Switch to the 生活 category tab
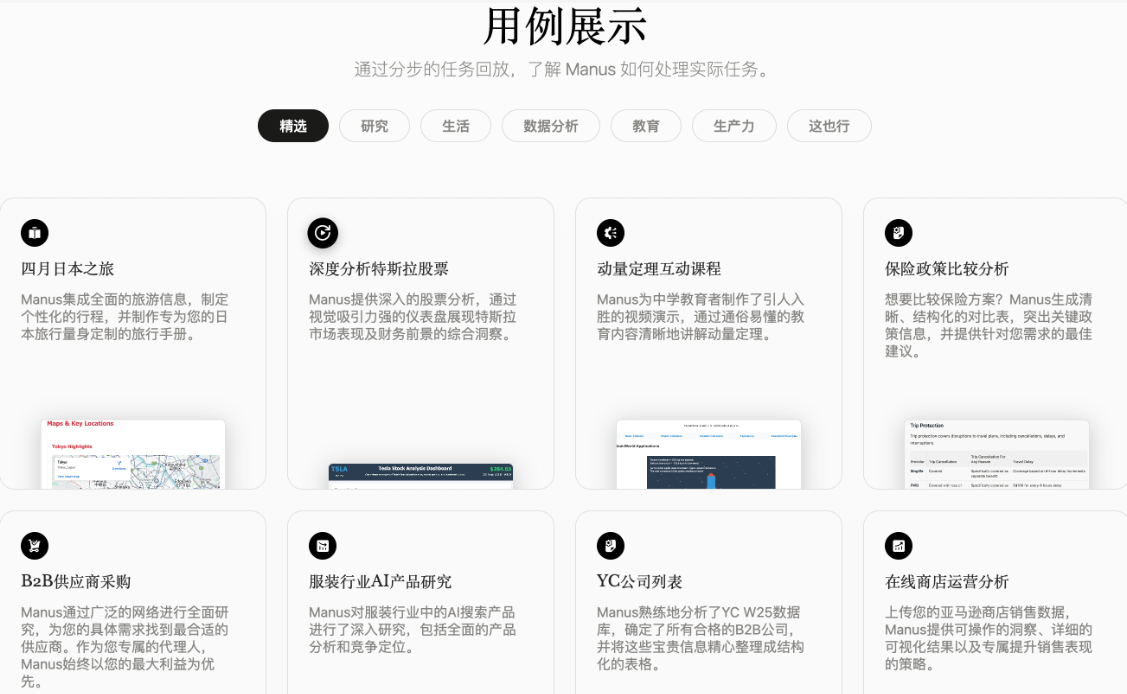 [456, 126]
